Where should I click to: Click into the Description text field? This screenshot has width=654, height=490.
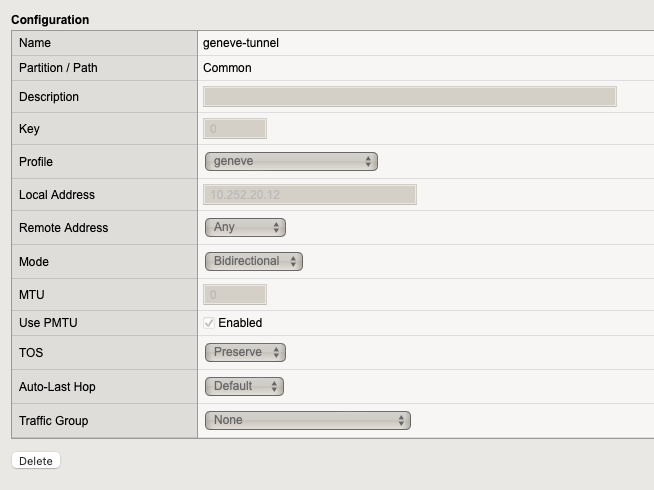(x=410, y=97)
